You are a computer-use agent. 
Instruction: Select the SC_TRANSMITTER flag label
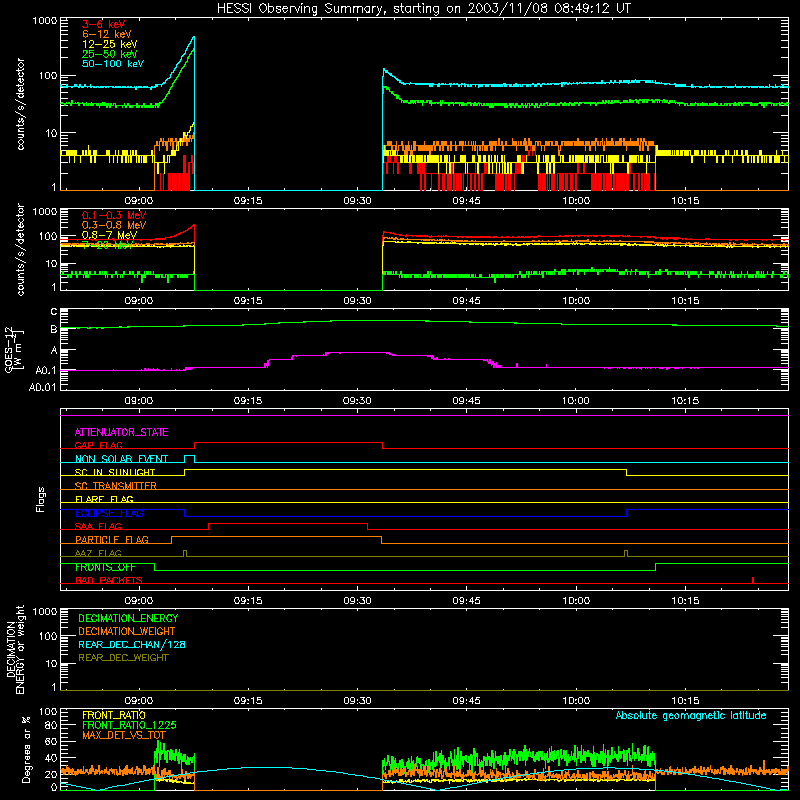pos(116,486)
